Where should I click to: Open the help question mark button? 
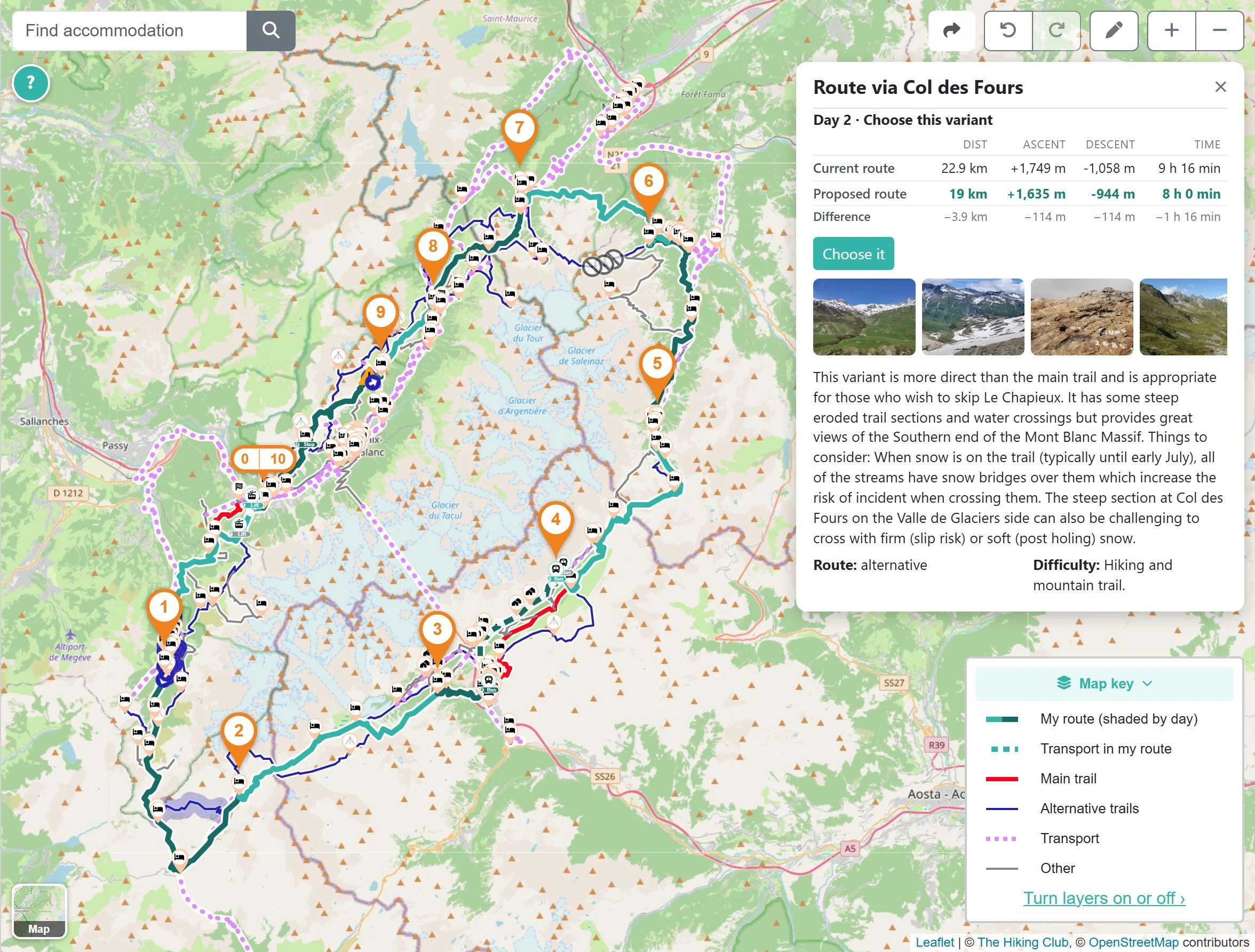[30, 83]
